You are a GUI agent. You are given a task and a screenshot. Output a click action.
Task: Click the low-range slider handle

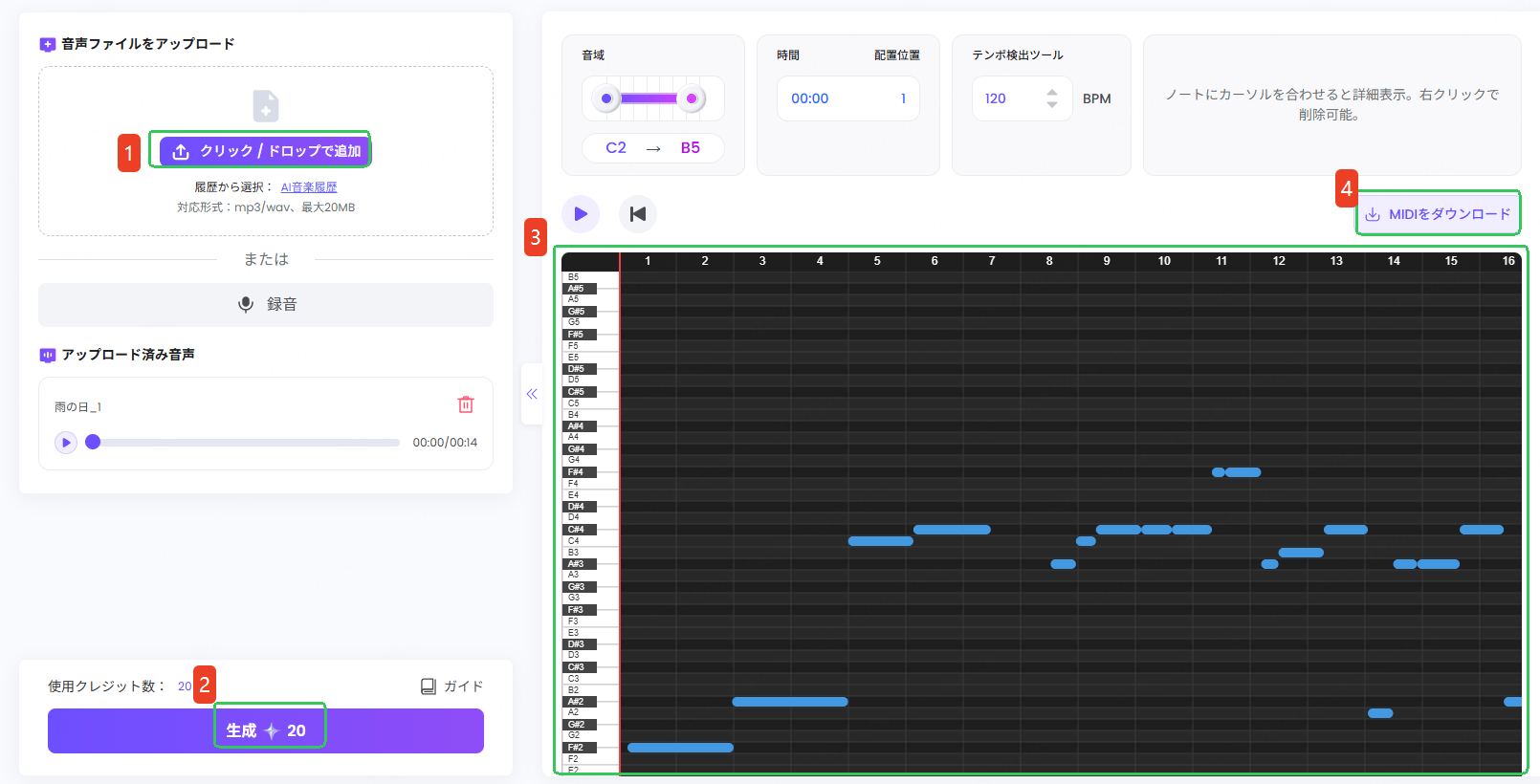point(606,98)
